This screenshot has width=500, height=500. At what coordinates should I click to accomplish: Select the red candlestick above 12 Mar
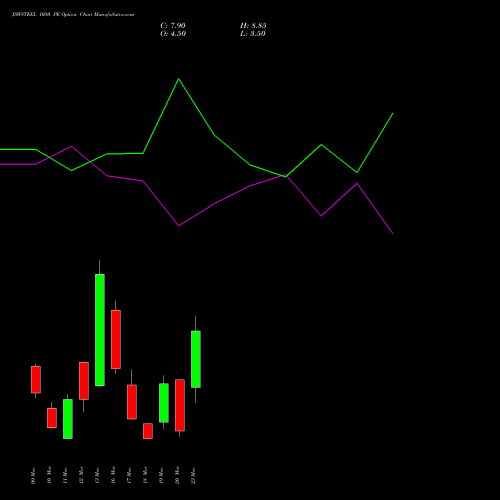(84, 381)
